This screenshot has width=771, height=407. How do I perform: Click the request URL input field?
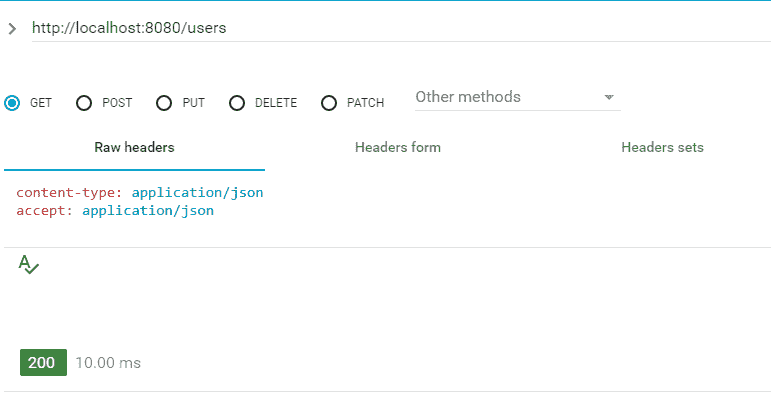(x=400, y=28)
